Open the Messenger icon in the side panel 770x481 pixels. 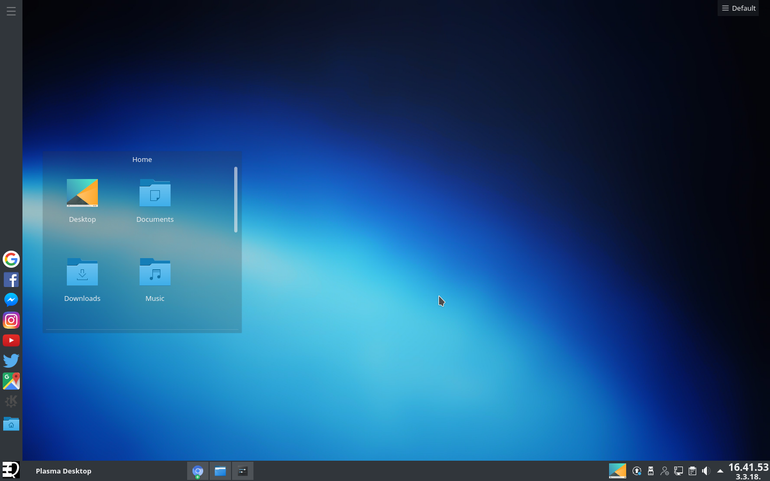[11, 300]
